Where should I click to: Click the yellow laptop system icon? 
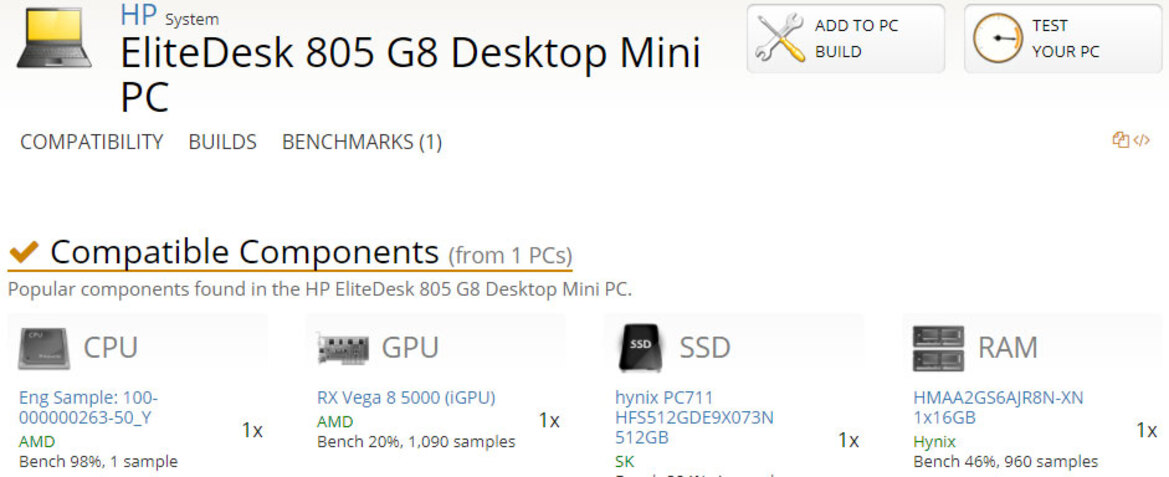point(54,37)
